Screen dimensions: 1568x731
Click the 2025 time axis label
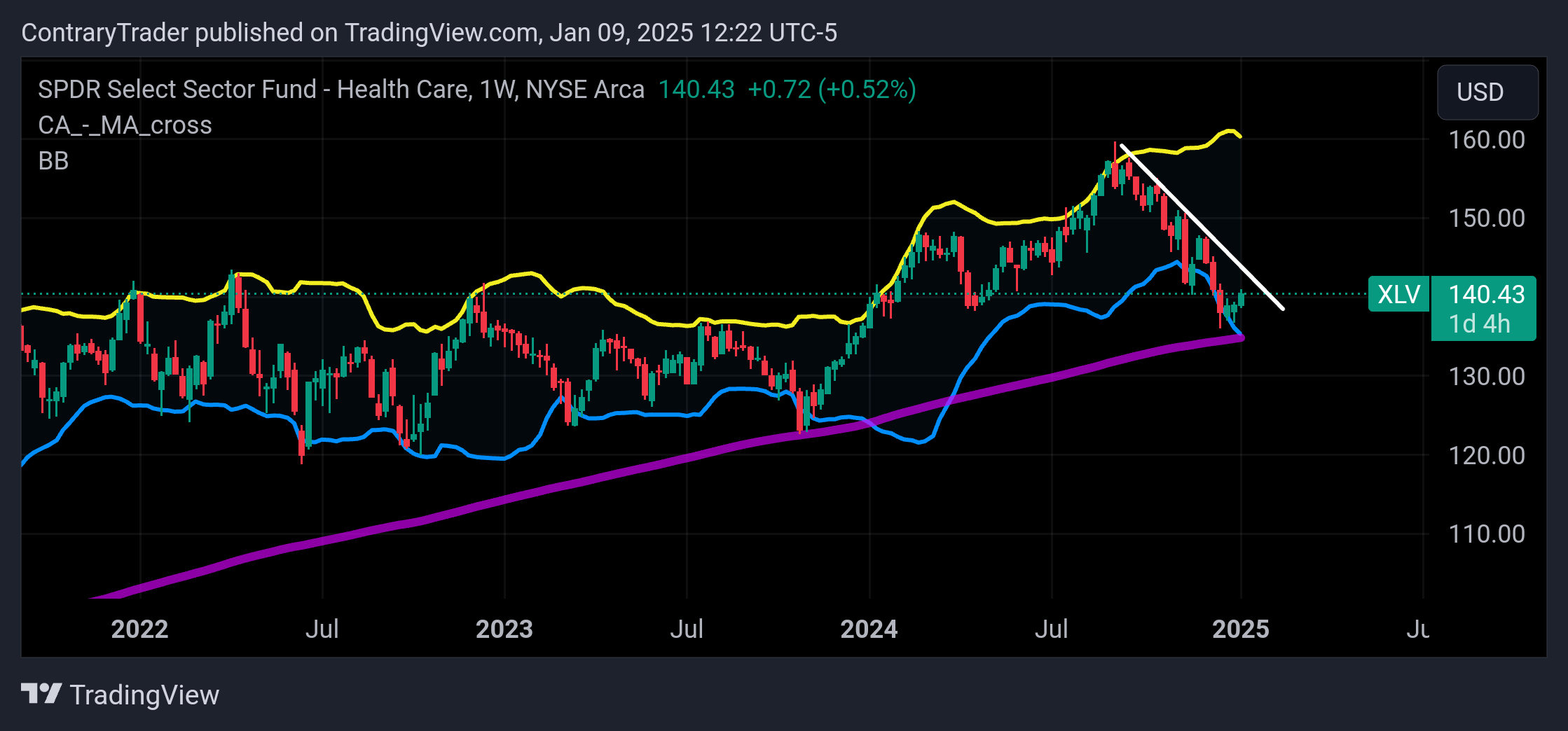coord(1241,629)
